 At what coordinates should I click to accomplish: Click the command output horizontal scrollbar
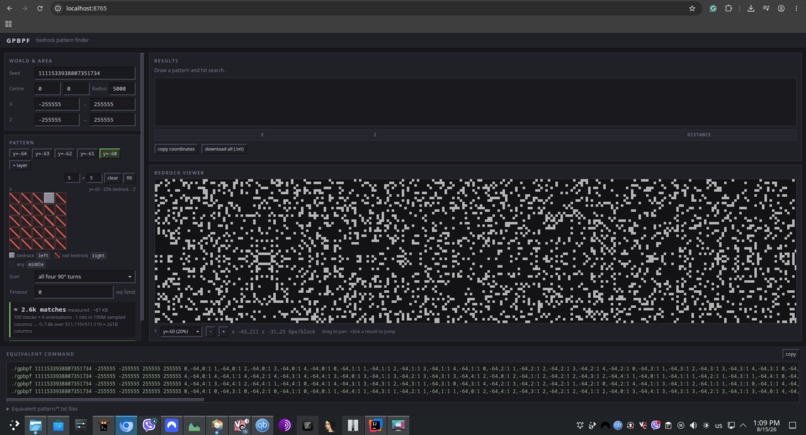click(x=105, y=399)
